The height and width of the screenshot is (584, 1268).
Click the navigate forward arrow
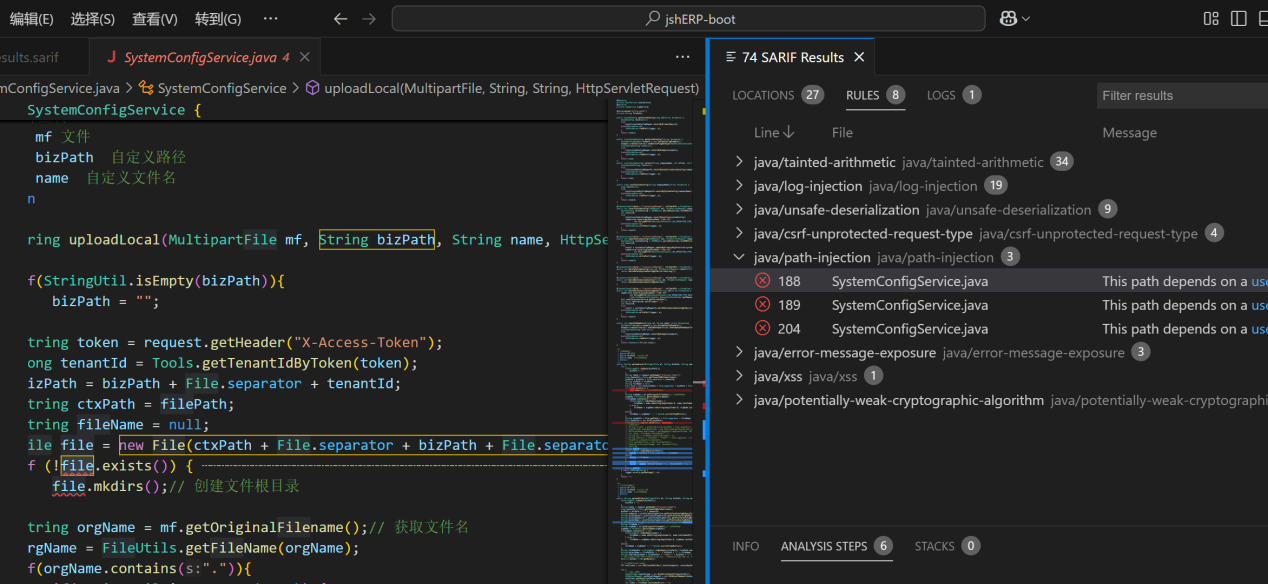[x=369, y=19]
